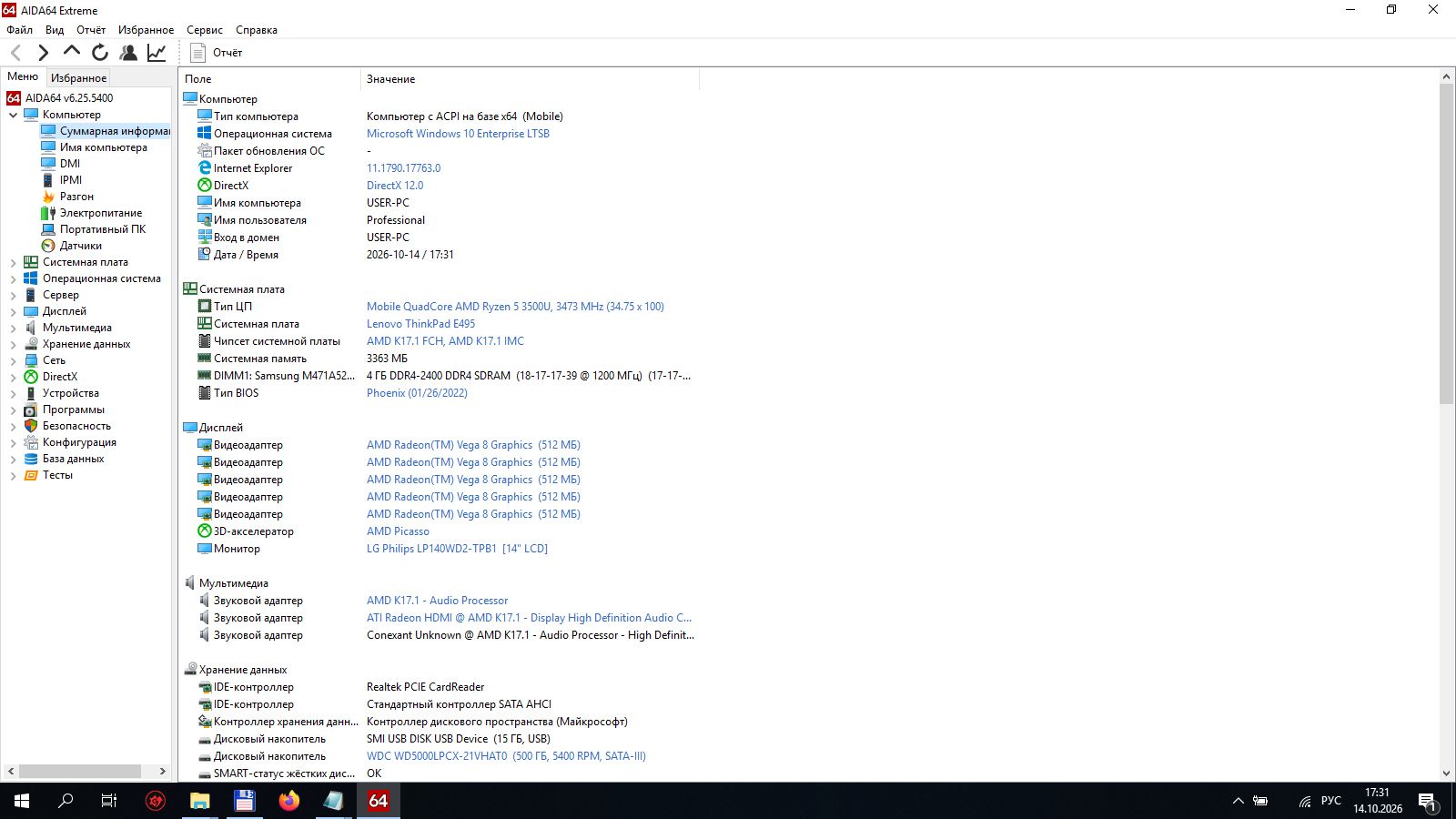
Task: Expand the Тесты tree node
Action: coord(13,475)
